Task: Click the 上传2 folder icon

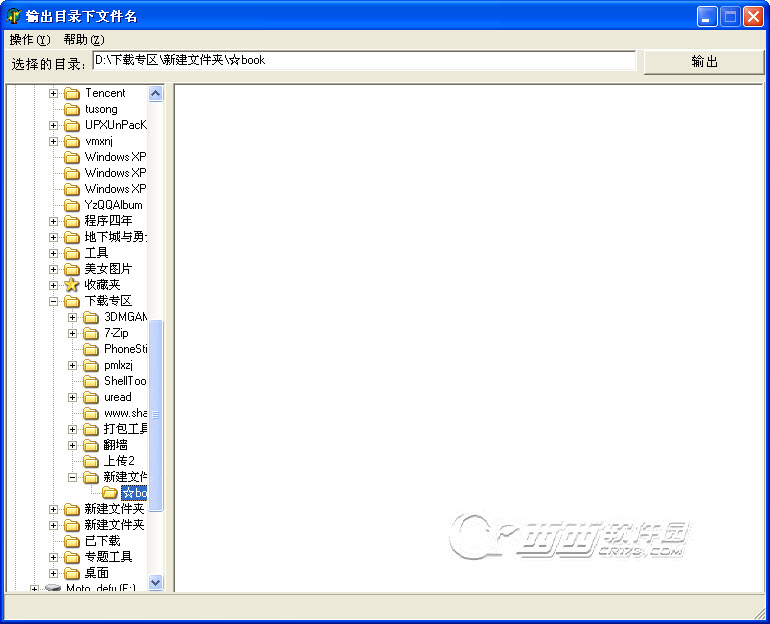Action: (91, 461)
